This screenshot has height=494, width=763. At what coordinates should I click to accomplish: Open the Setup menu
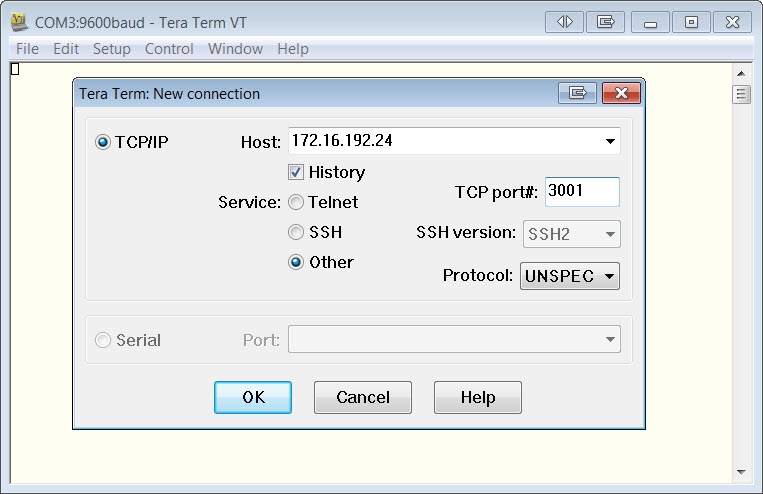(x=111, y=48)
